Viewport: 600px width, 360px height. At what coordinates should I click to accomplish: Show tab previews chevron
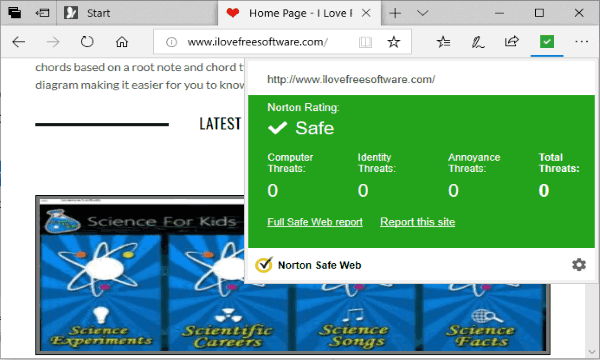click(422, 13)
